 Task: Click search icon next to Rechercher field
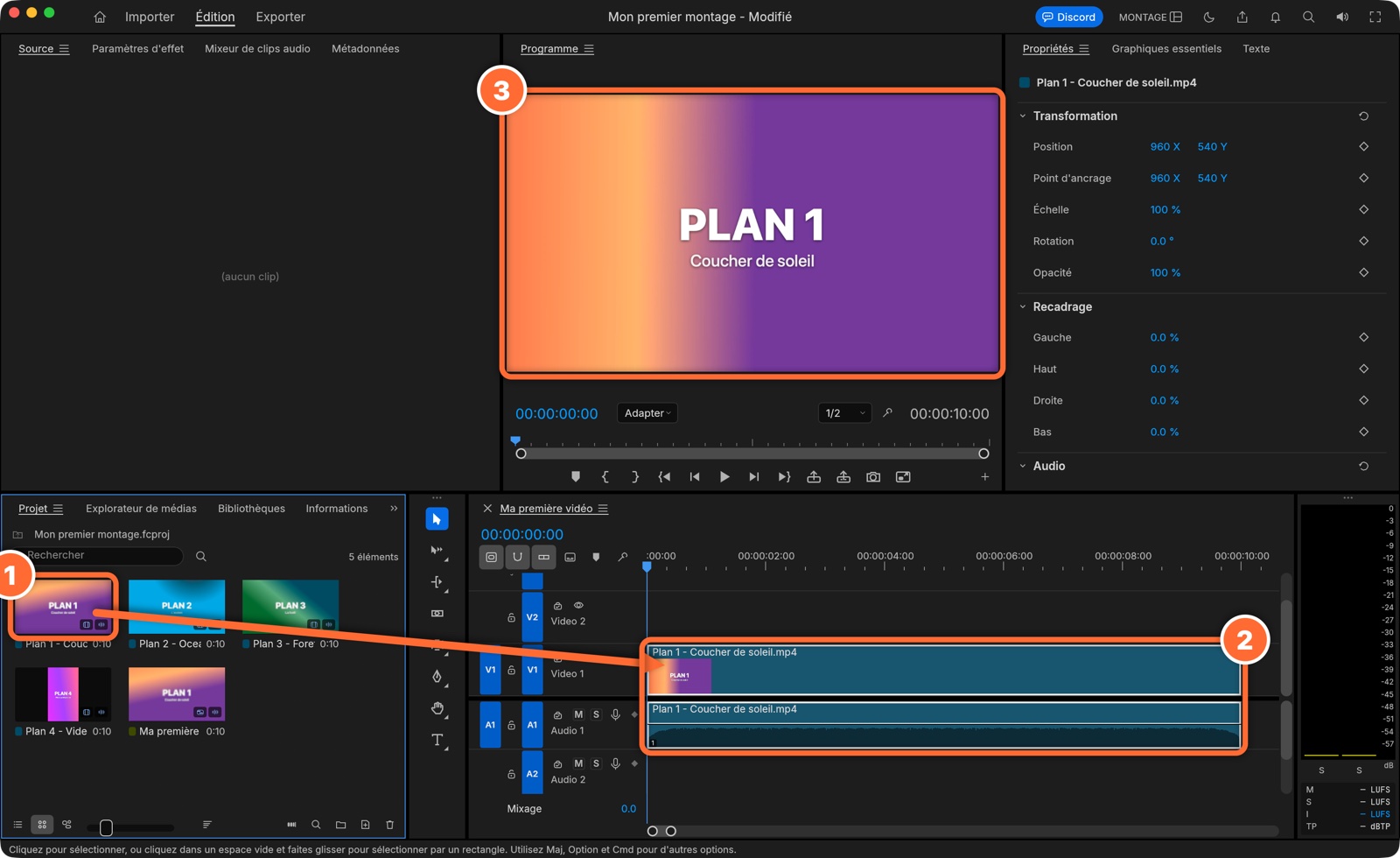click(201, 556)
